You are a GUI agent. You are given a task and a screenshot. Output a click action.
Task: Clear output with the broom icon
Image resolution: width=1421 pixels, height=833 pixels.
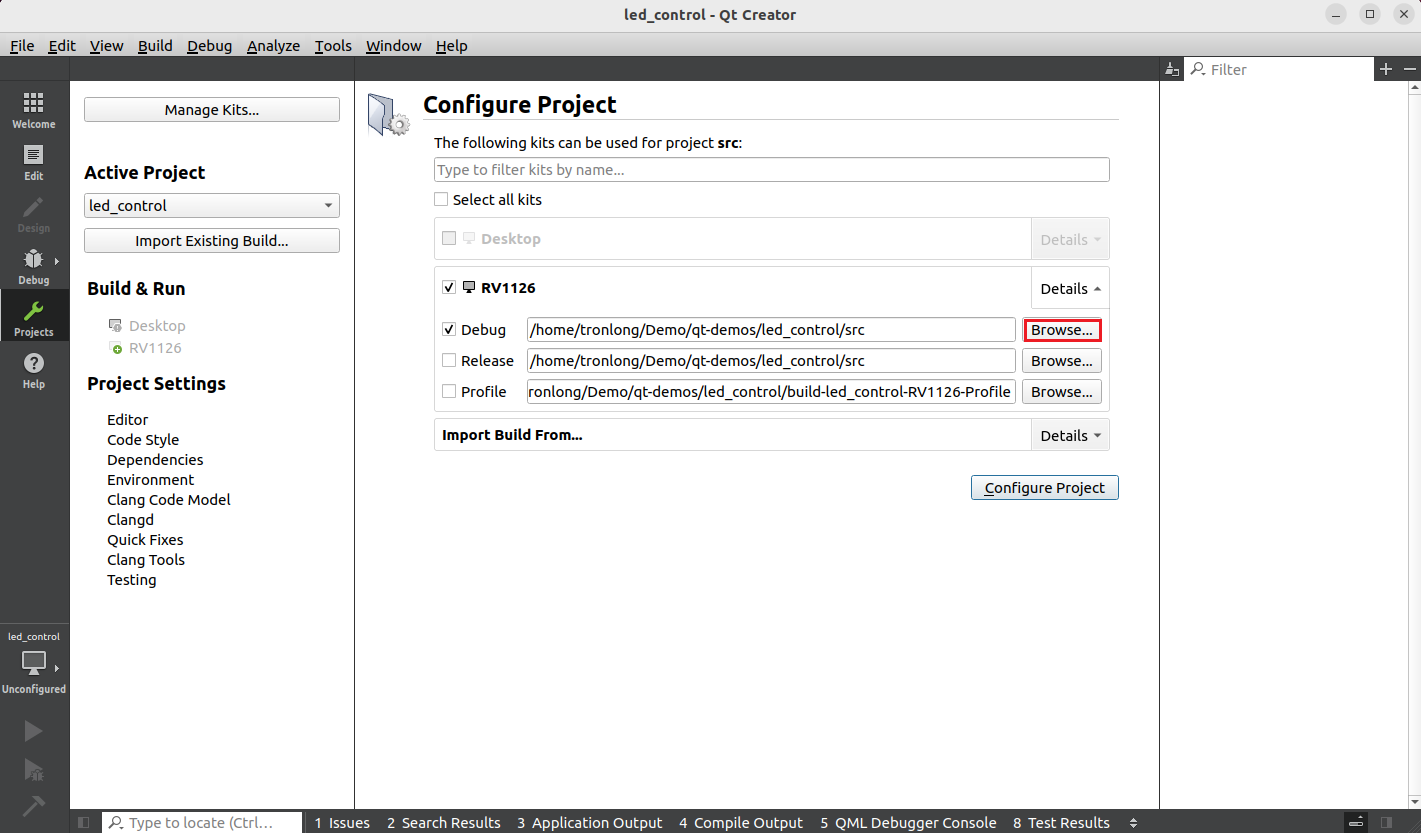pos(1171,69)
